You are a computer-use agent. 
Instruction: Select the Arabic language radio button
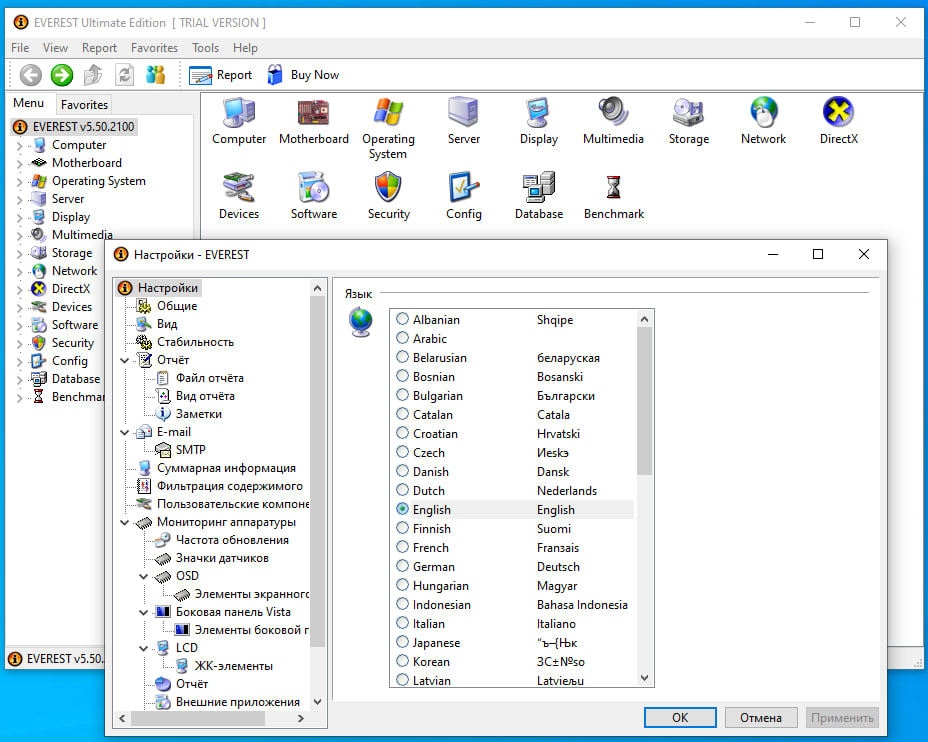[402, 338]
